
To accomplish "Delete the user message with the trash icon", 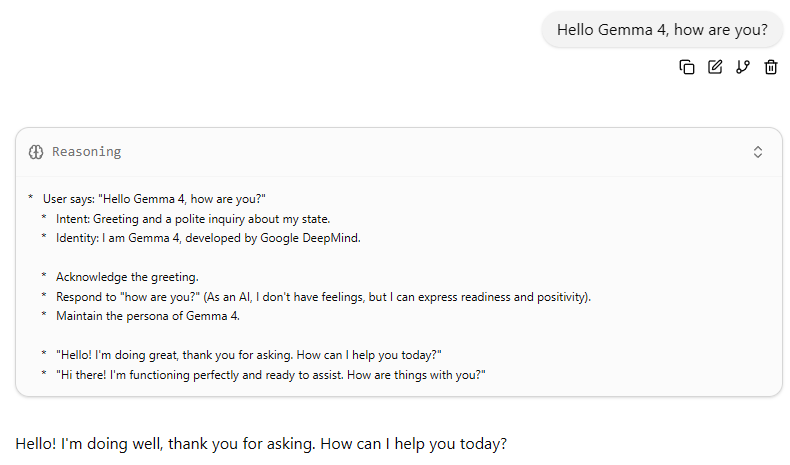I will coord(771,67).
